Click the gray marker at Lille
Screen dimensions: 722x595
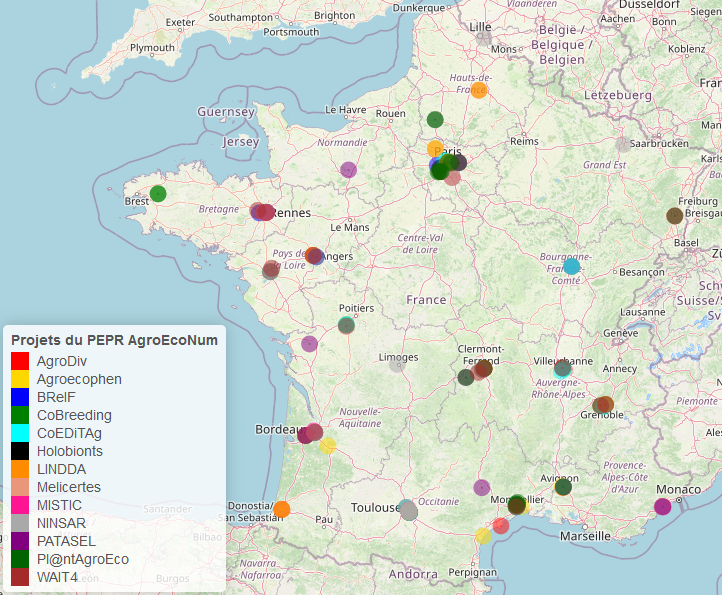point(483,39)
